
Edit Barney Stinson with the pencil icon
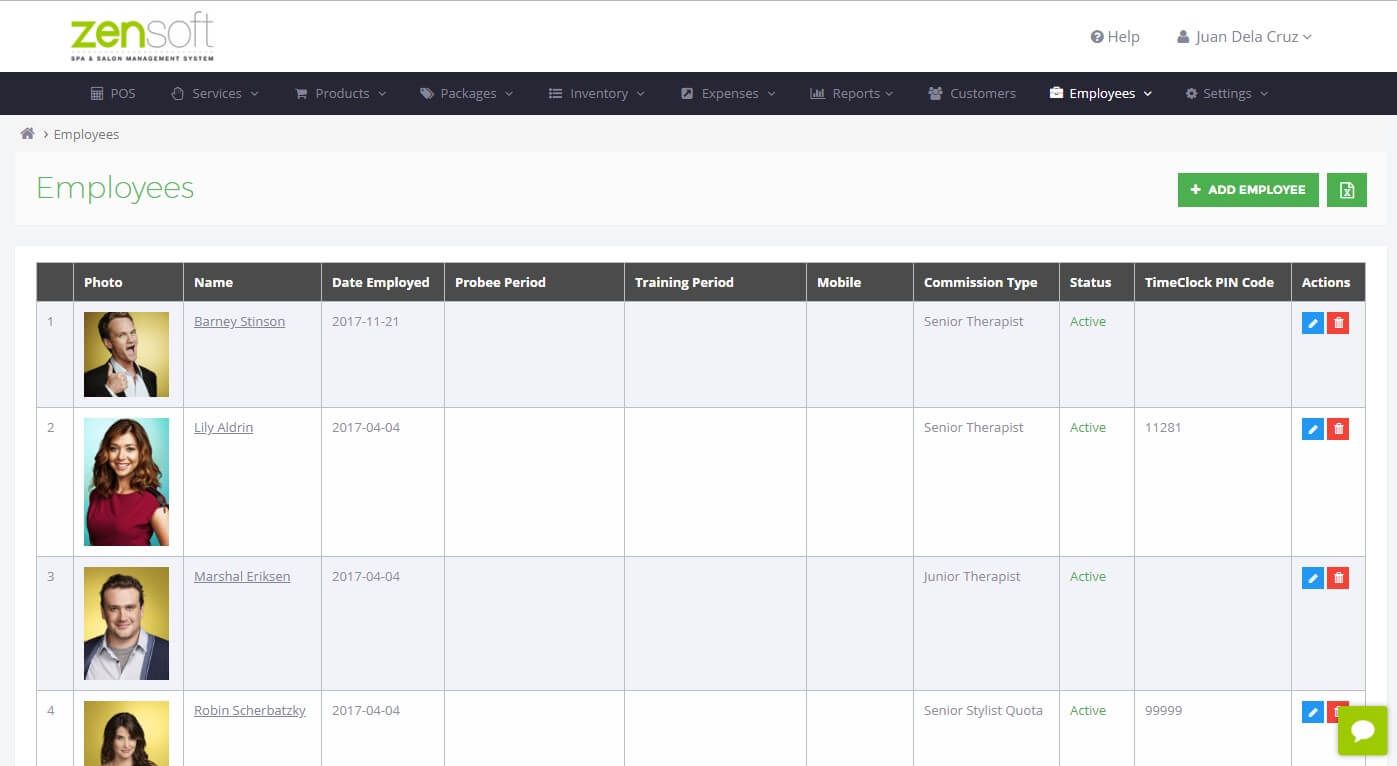1313,323
